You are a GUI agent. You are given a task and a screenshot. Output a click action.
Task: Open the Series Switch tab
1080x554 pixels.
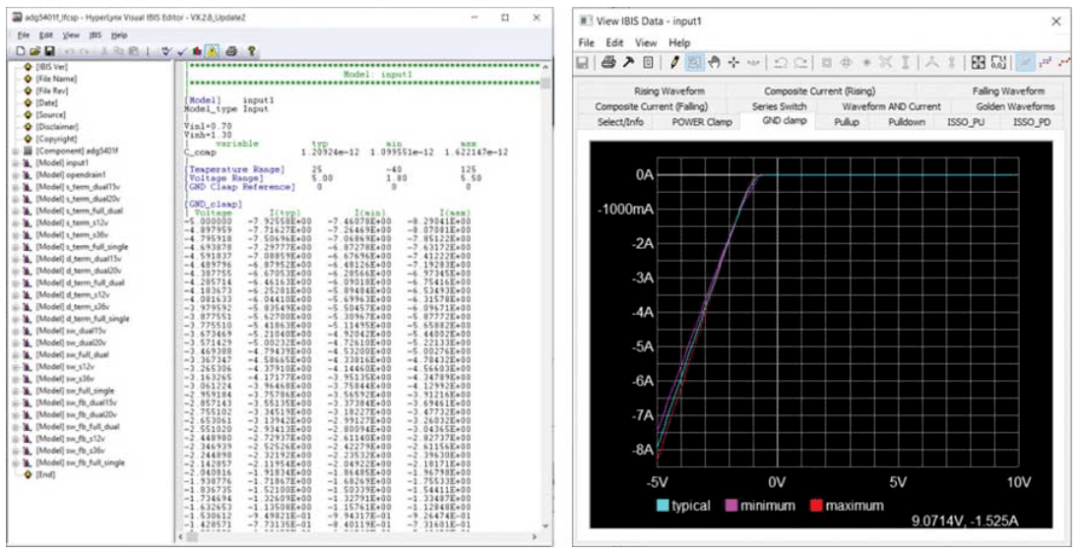[x=779, y=106]
